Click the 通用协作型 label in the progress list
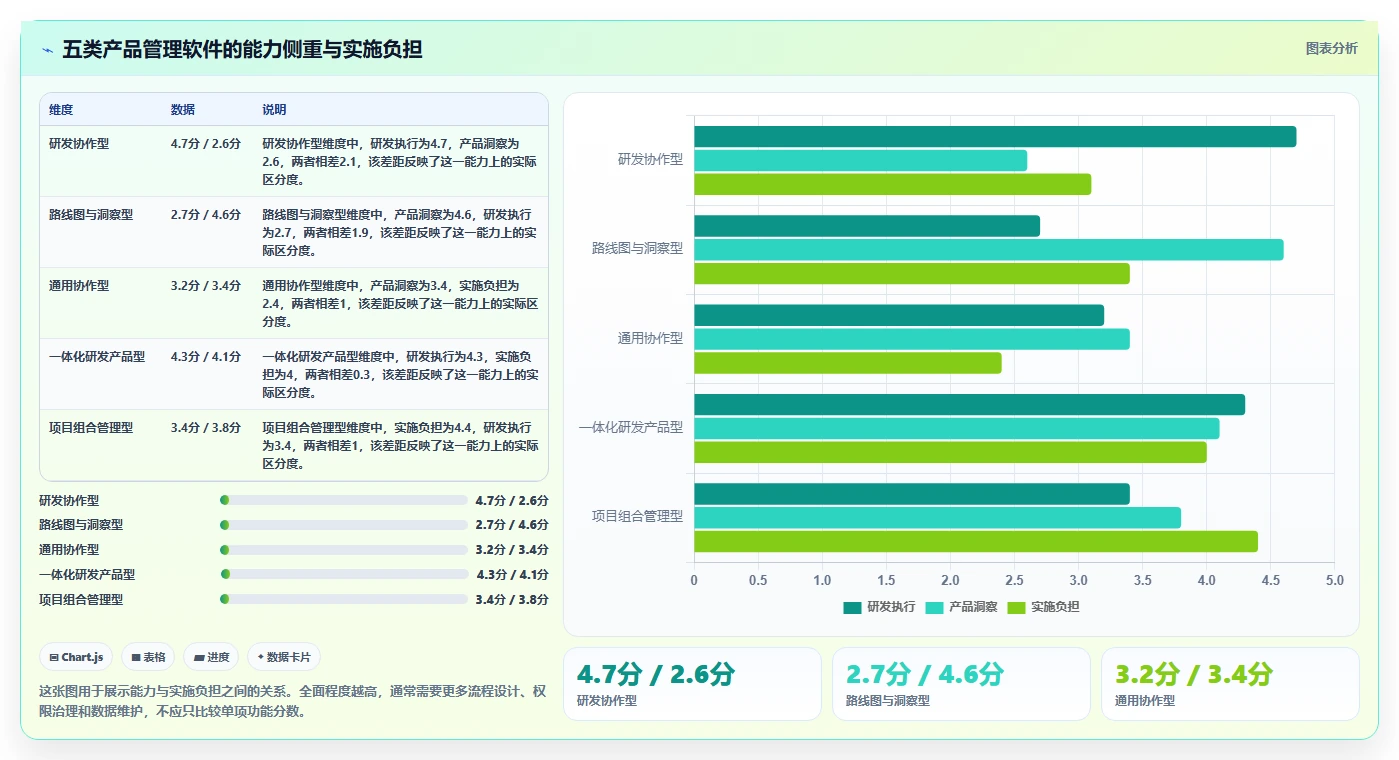This screenshot has height=760, width=1399. [x=69, y=550]
